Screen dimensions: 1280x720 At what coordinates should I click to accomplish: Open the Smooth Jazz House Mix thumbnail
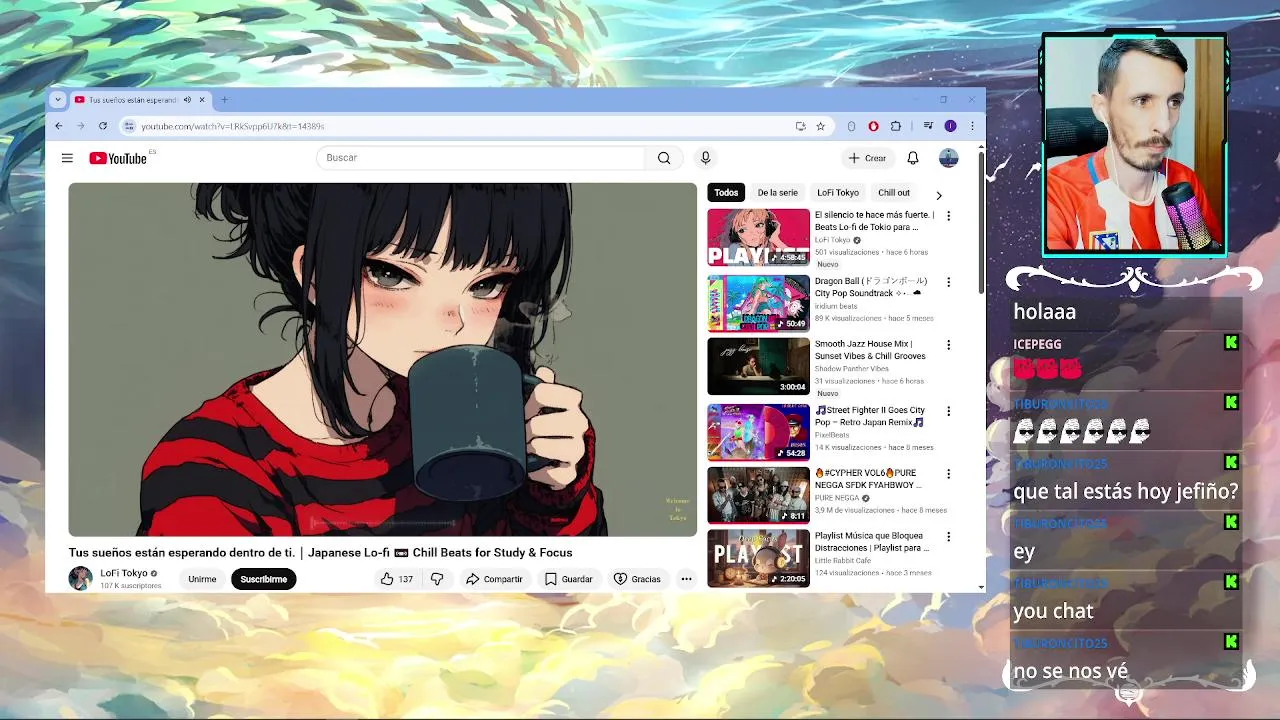pos(758,366)
